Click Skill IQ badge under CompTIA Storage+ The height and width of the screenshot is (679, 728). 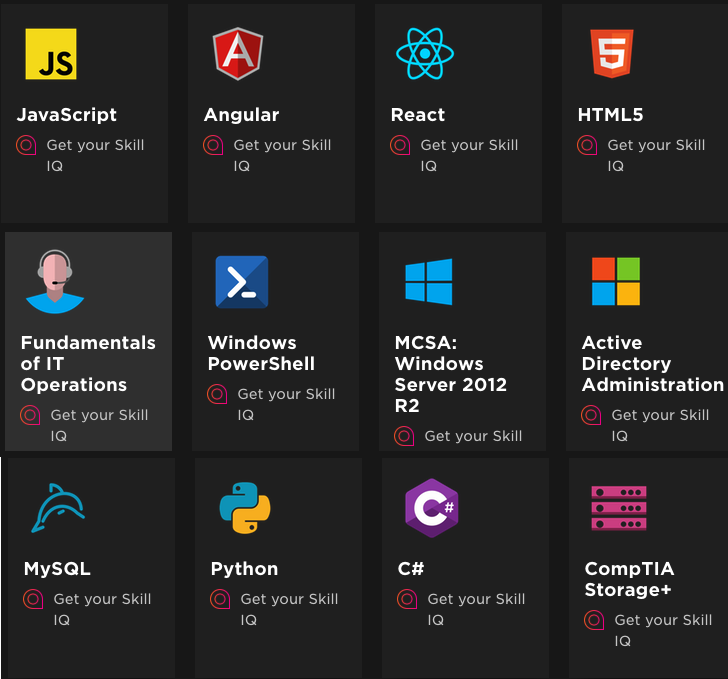tap(594, 620)
